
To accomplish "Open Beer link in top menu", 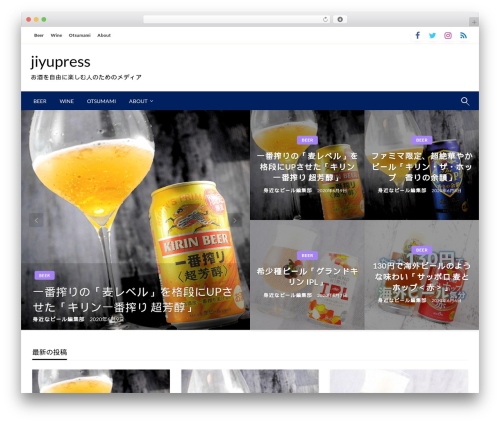I will click(x=39, y=35).
